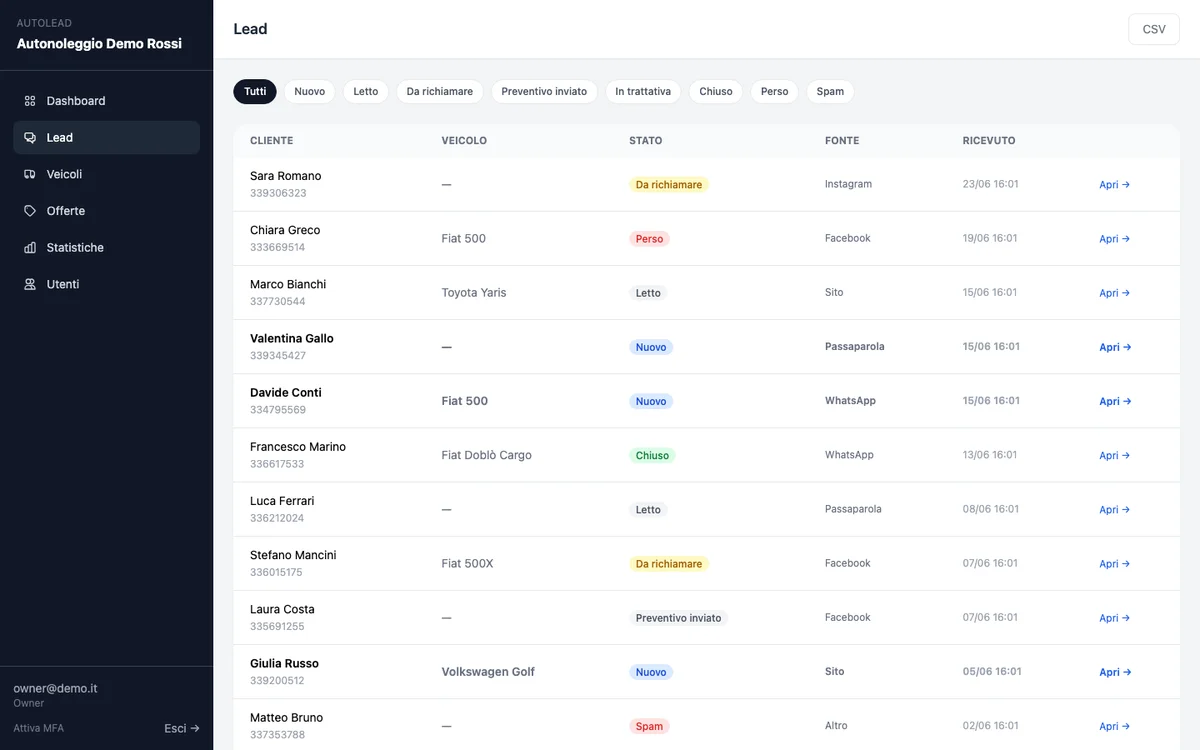Click the Da richiamare badge for Sara Romano
The image size is (1200, 750).
tap(669, 185)
